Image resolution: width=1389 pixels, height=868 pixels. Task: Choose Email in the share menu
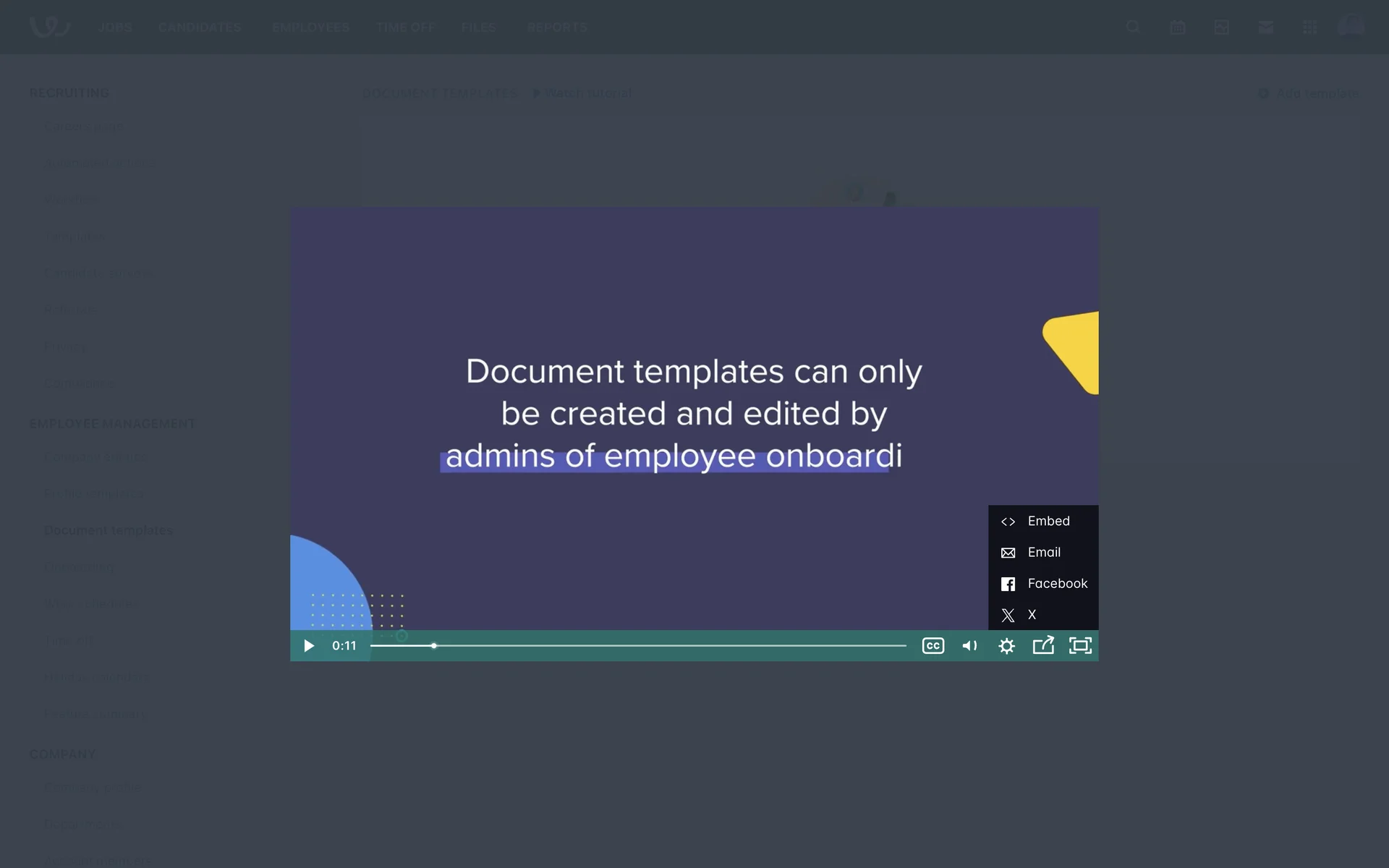1043,553
